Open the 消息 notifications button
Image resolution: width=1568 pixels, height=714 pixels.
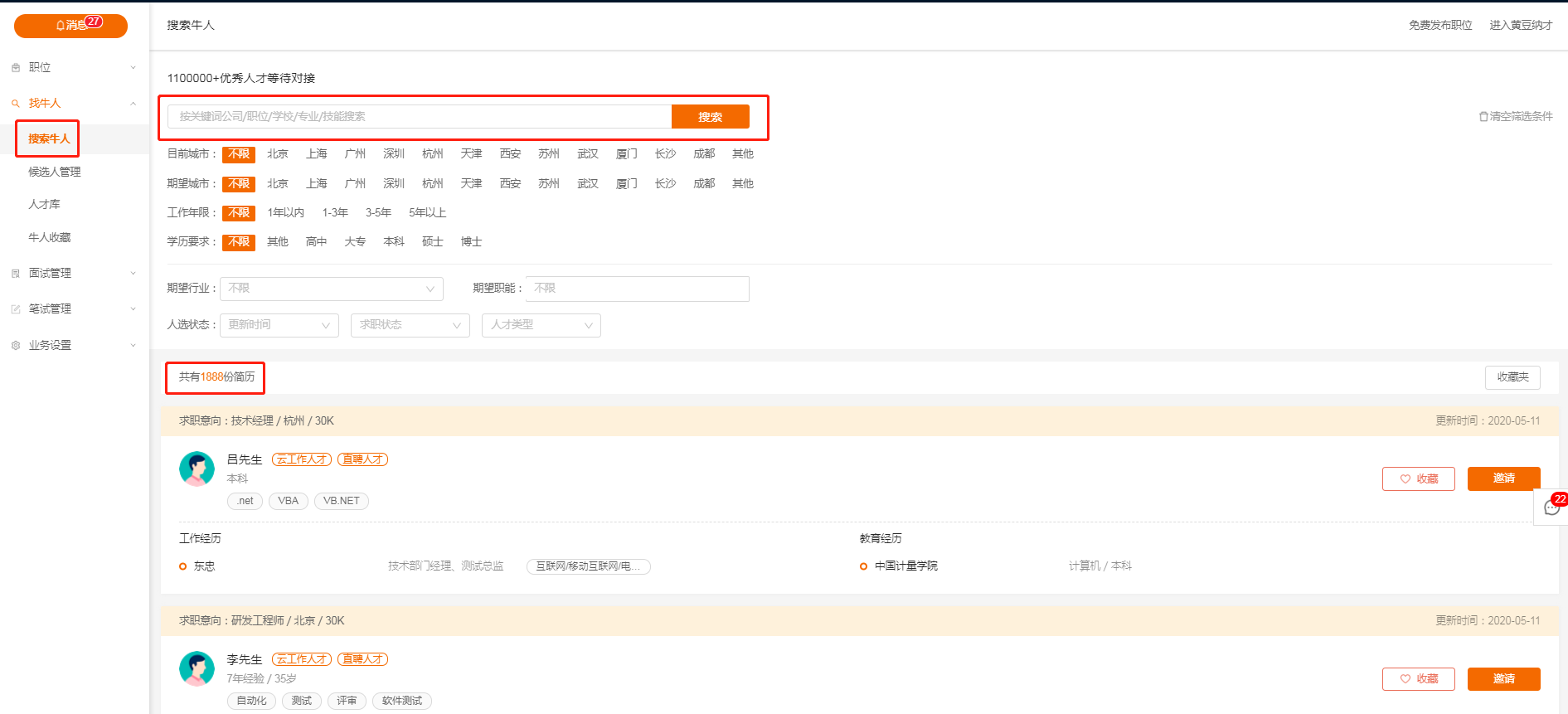(x=70, y=26)
